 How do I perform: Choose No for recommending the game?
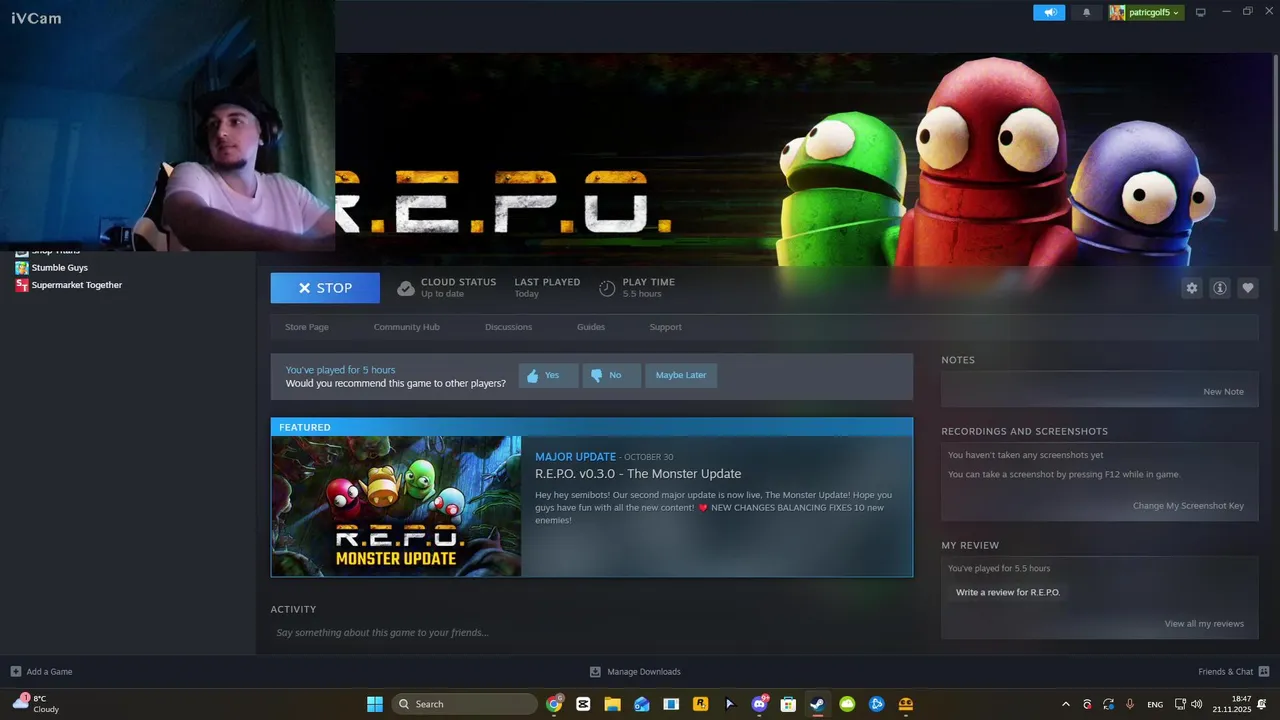tap(611, 375)
